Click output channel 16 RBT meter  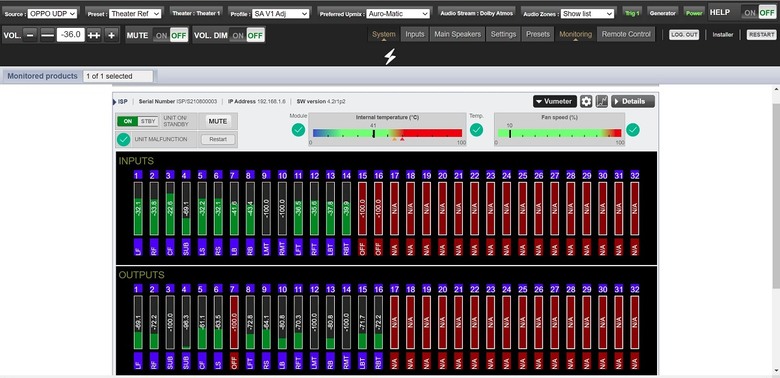point(378,322)
